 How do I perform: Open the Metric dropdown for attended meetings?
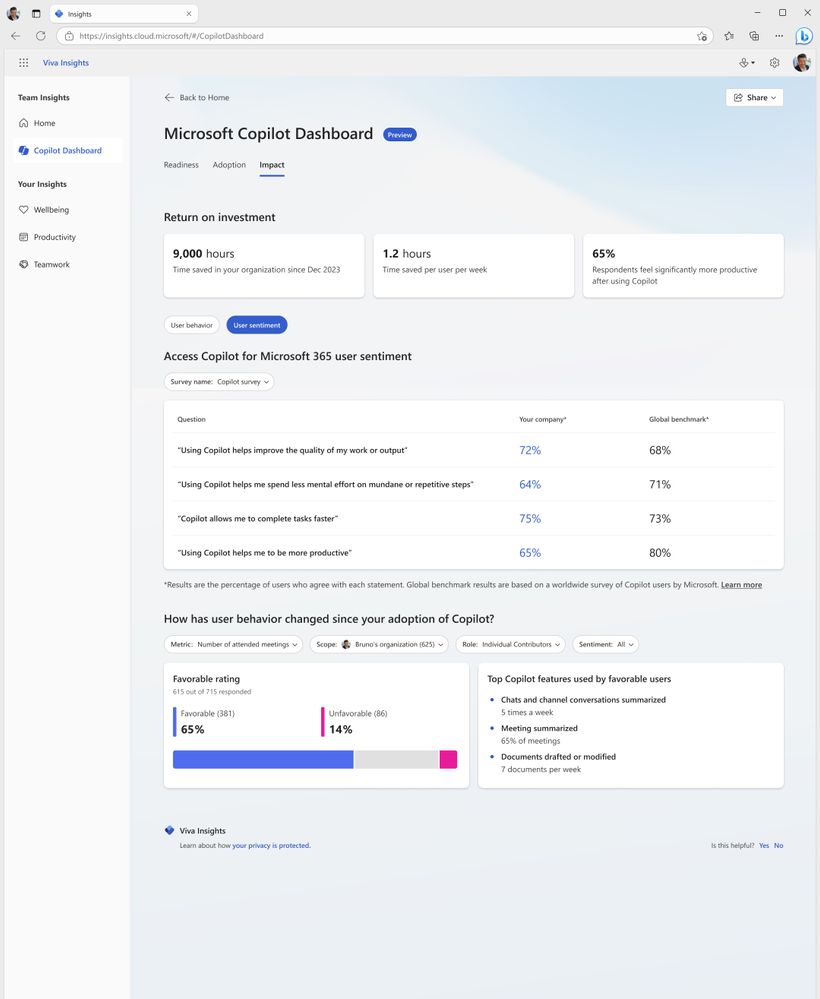[233, 645]
